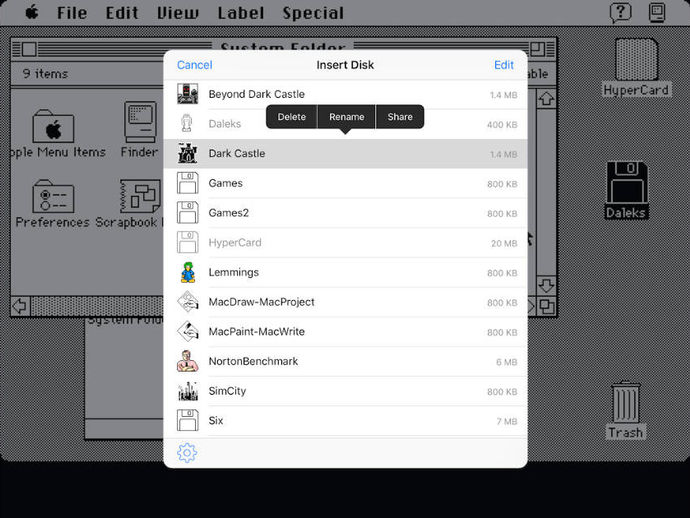690x518 pixels.
Task: Click the 20 MB size of HyperCard
Action: point(504,243)
